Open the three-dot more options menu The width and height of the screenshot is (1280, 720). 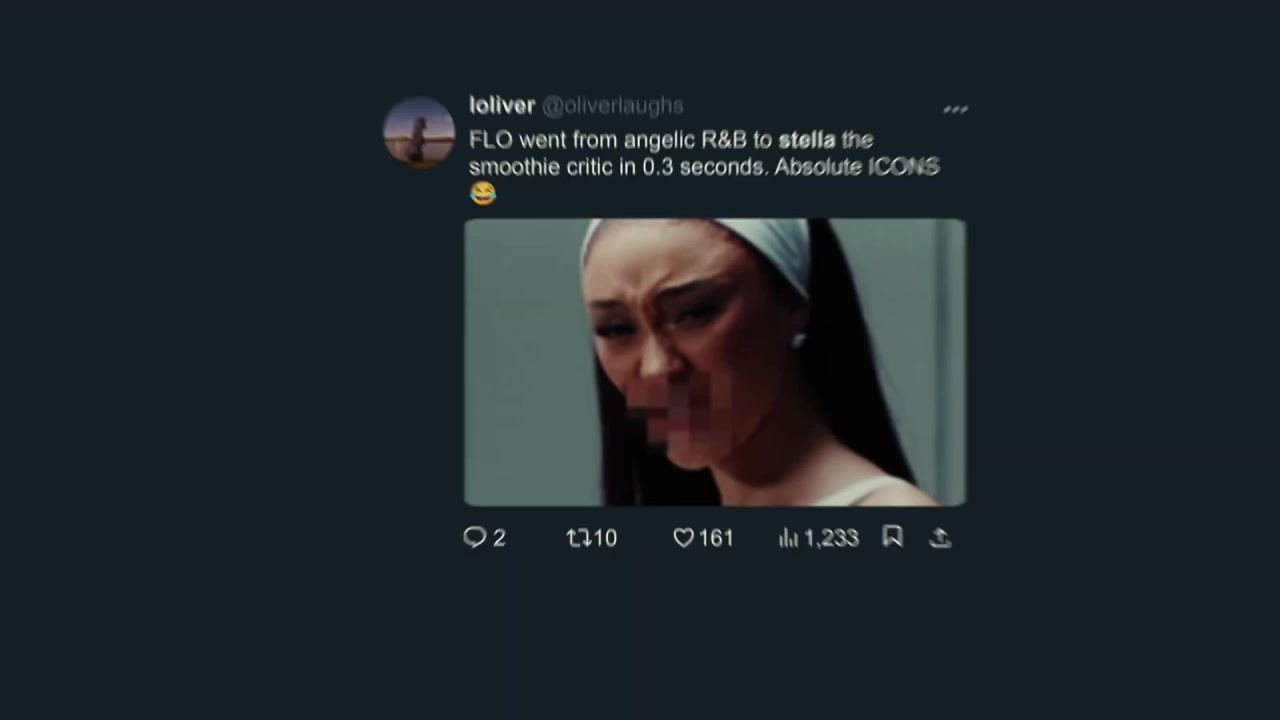click(x=955, y=109)
